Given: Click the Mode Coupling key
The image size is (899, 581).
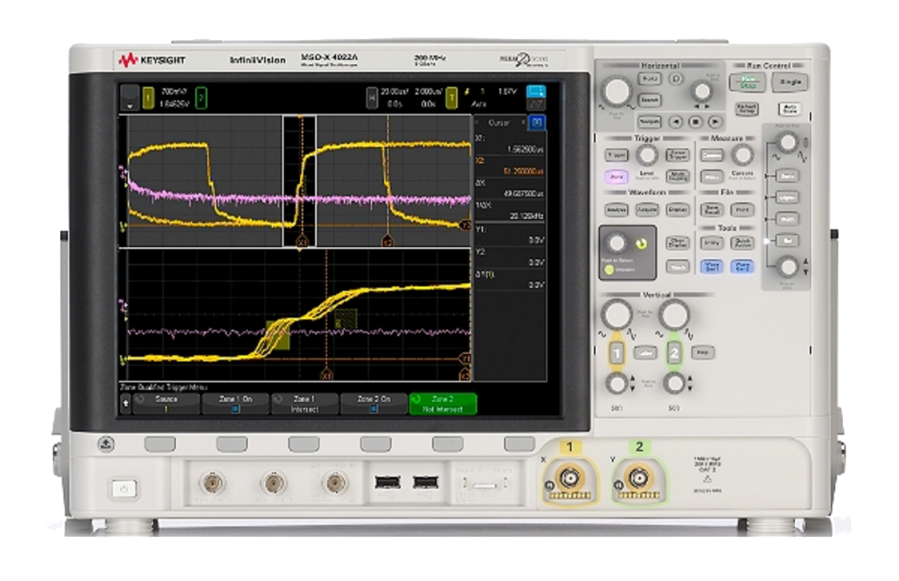Looking at the screenshot, I should click(x=677, y=177).
